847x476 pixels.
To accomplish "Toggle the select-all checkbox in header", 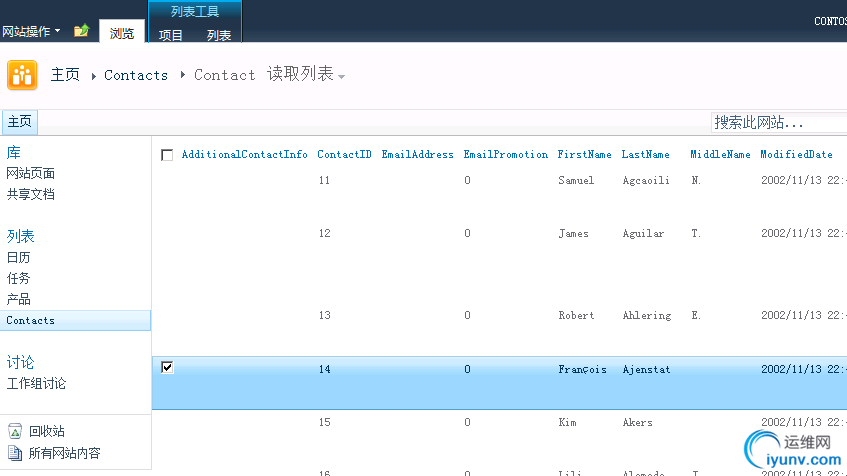I will [167, 155].
